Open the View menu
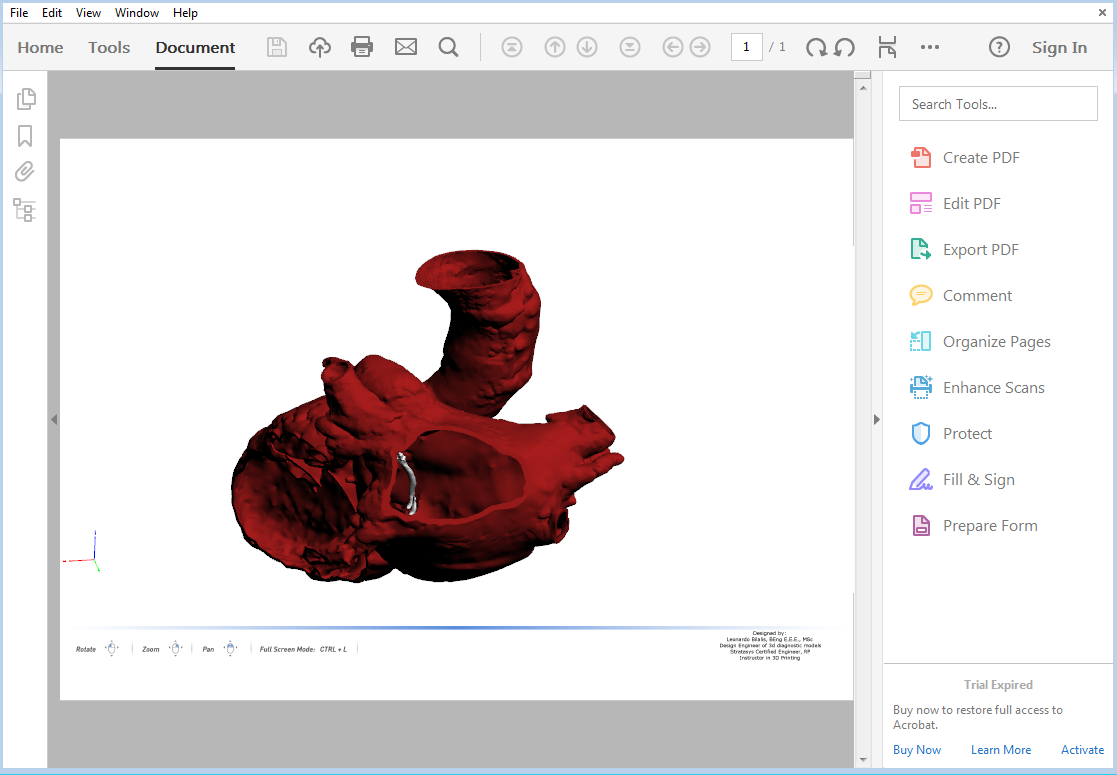Image resolution: width=1117 pixels, height=775 pixels. coord(88,13)
